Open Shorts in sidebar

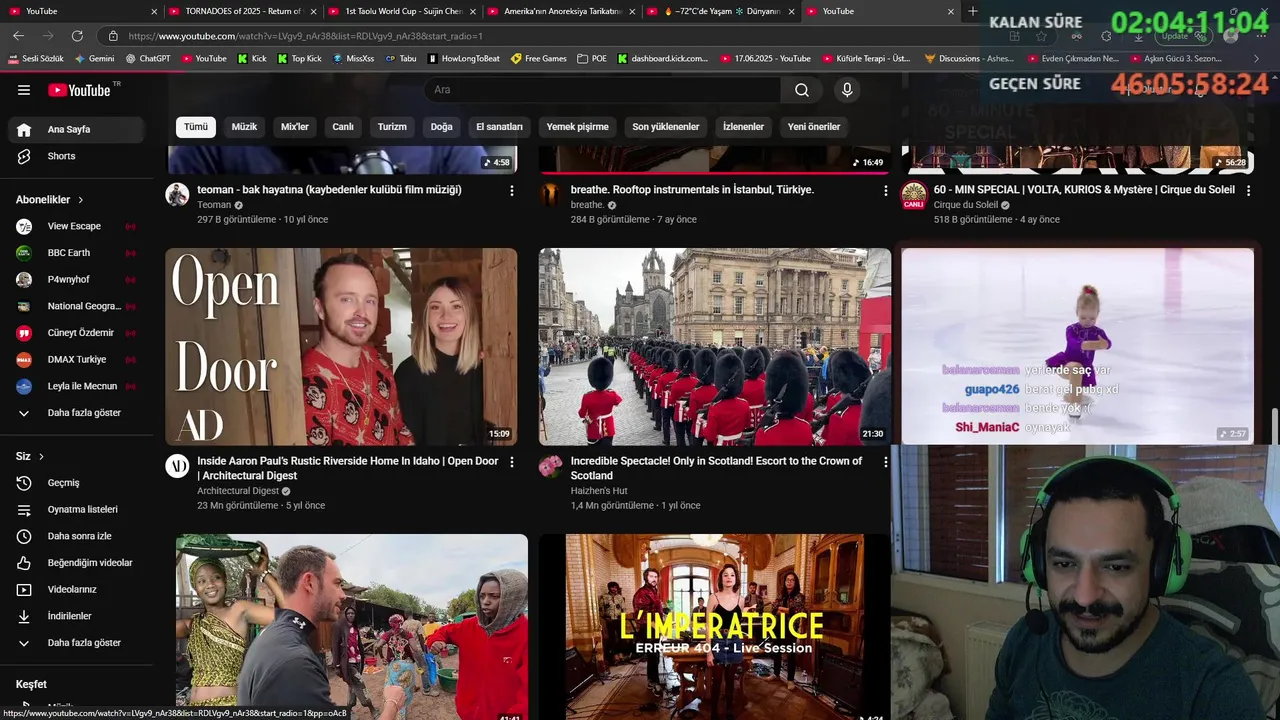77,156
